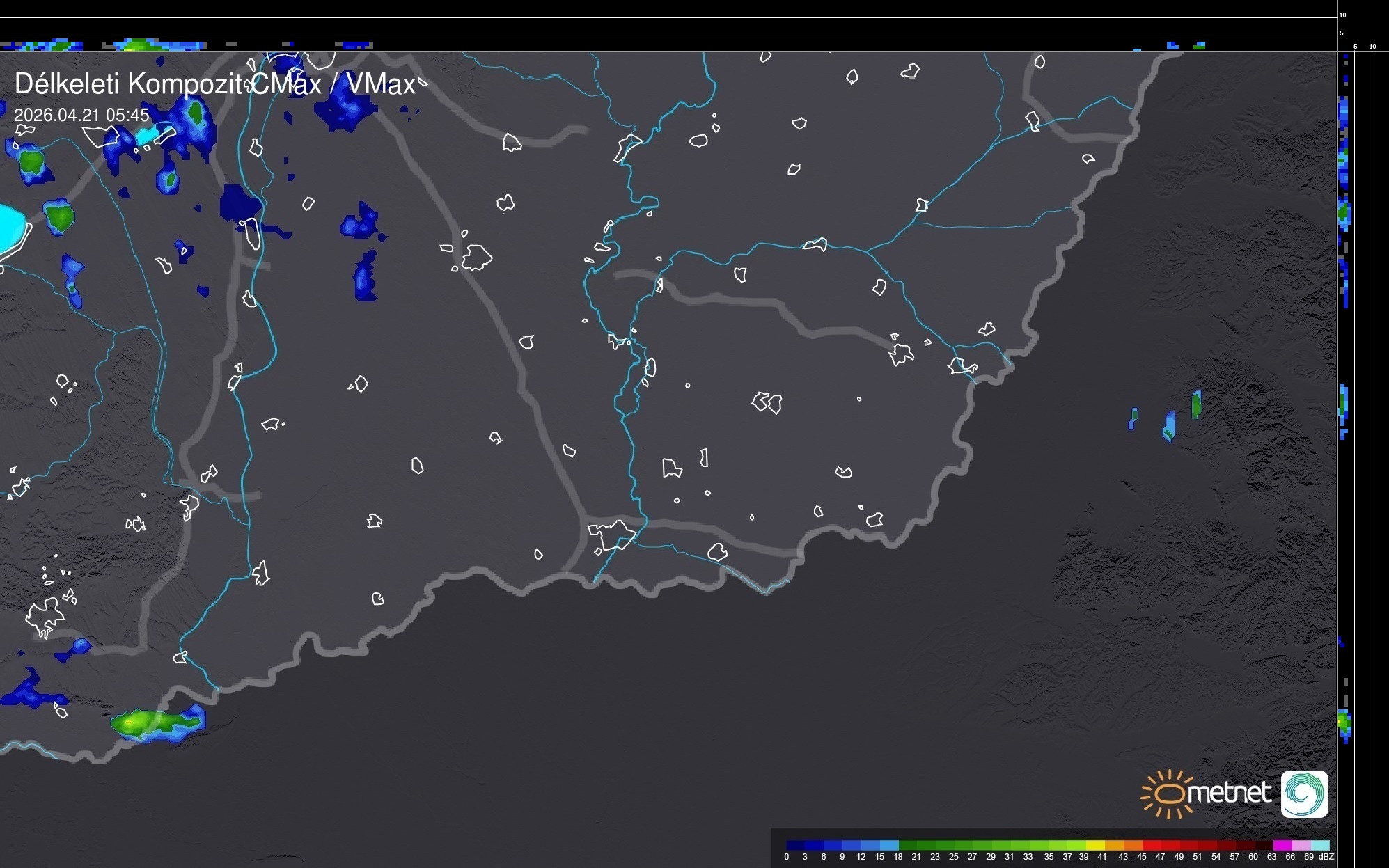Pick the yellow 39 dBZ legend swatch
Image resolution: width=1389 pixels, height=868 pixels.
point(1095,845)
